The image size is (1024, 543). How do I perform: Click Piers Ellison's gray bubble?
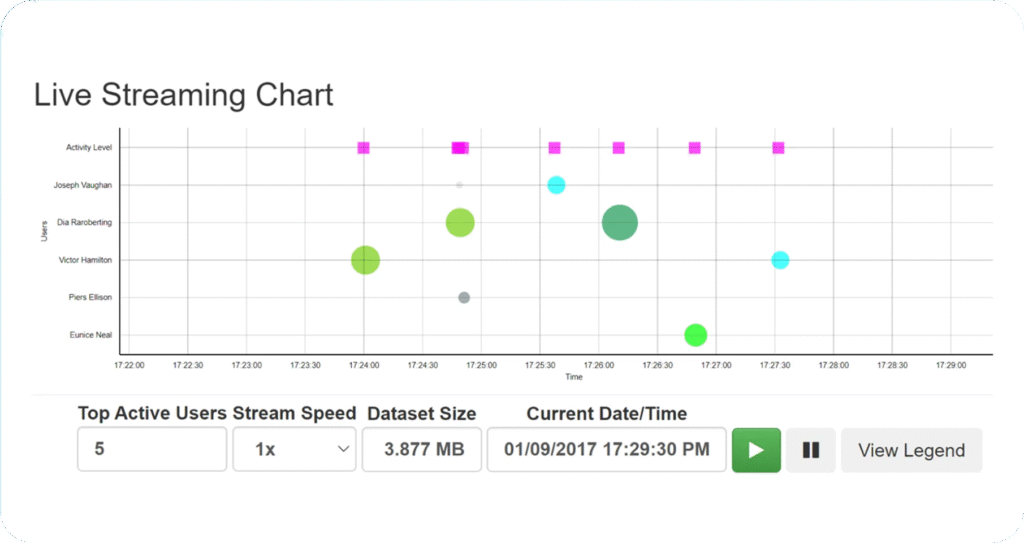(x=464, y=297)
